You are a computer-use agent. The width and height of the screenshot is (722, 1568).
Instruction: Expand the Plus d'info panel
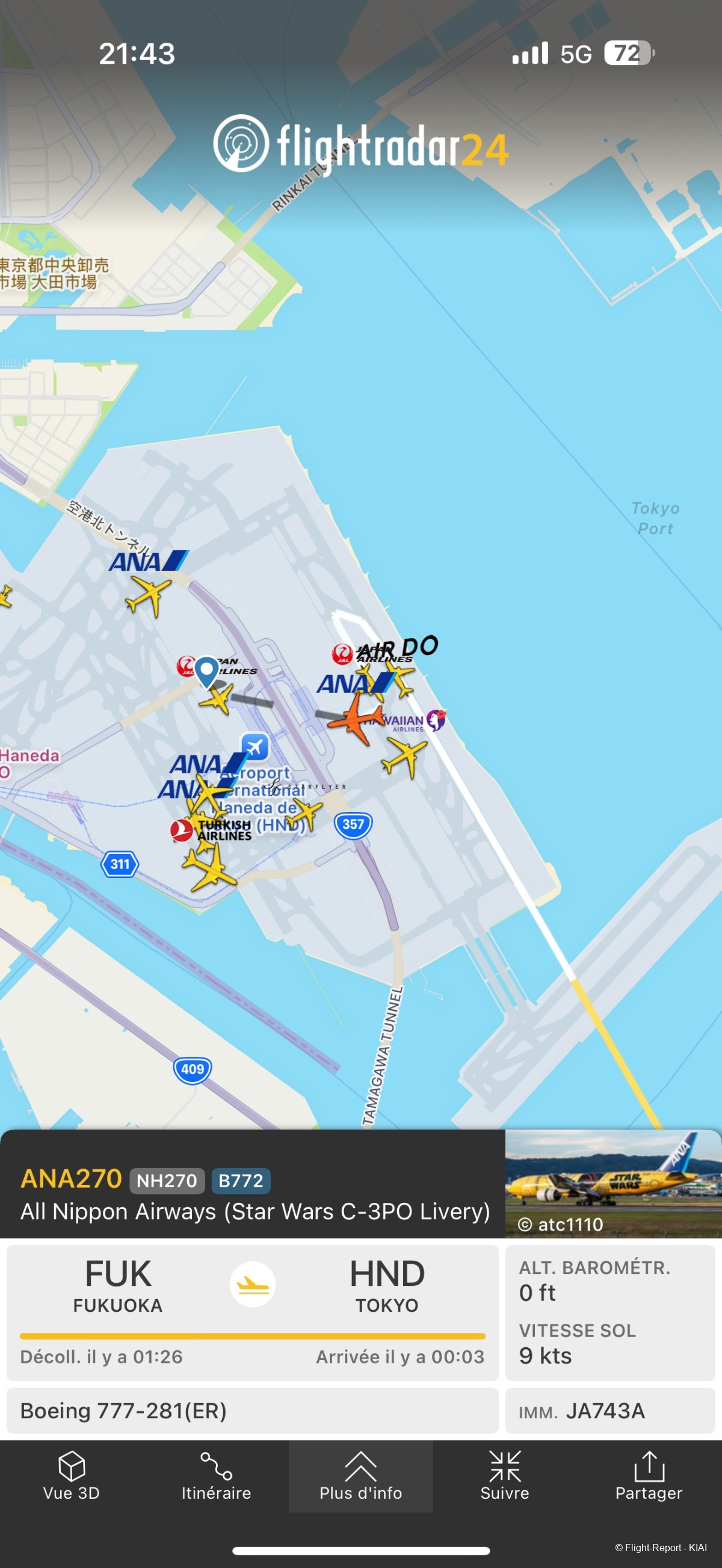click(361, 1475)
